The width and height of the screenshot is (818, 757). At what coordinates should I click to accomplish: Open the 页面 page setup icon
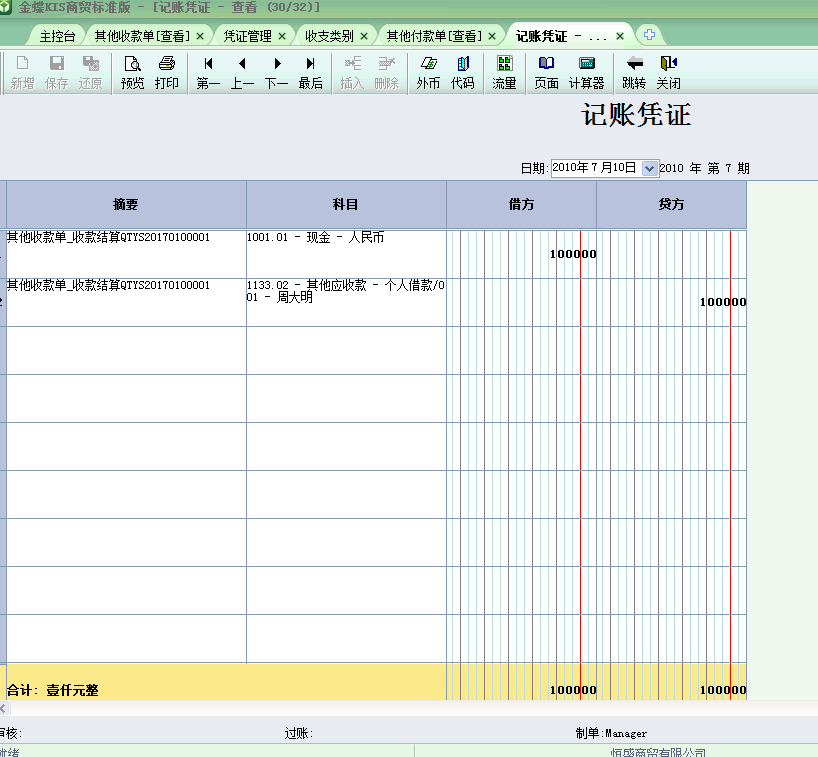pos(546,73)
